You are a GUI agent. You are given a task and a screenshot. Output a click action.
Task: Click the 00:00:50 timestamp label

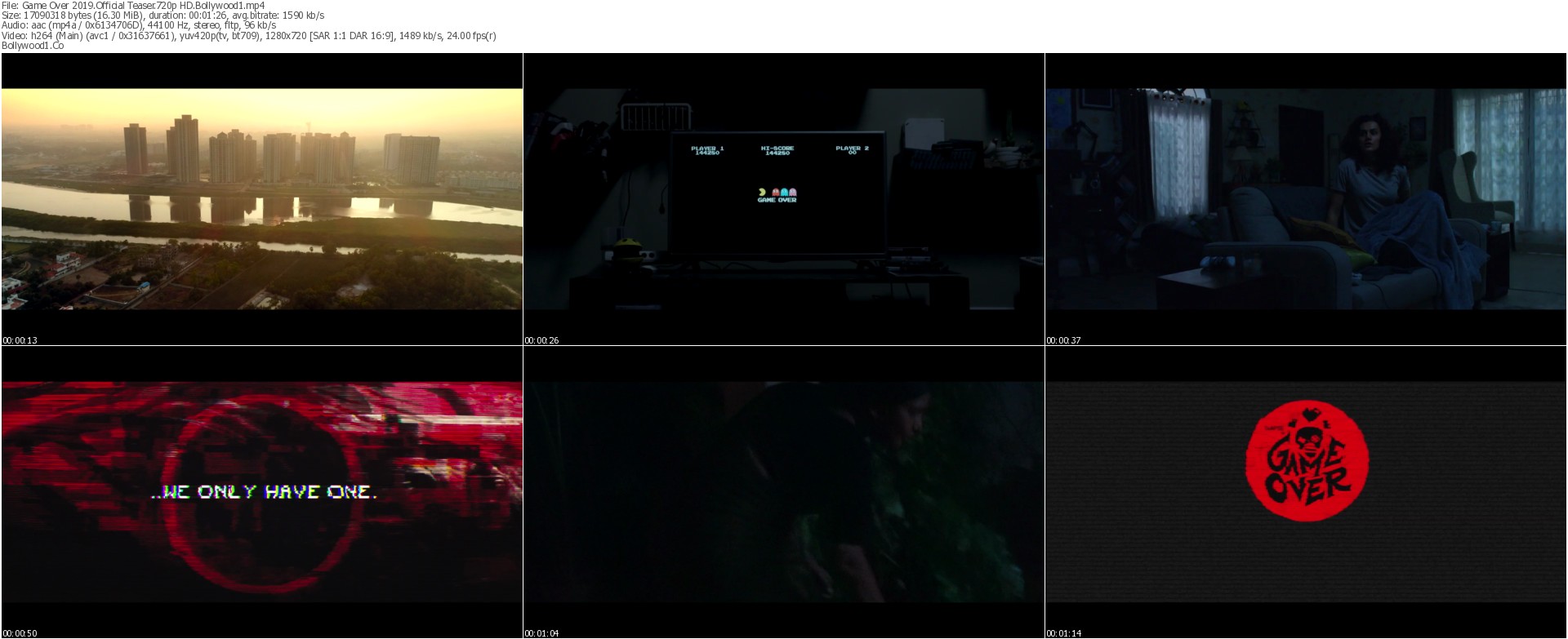pyautogui.click(x=20, y=633)
